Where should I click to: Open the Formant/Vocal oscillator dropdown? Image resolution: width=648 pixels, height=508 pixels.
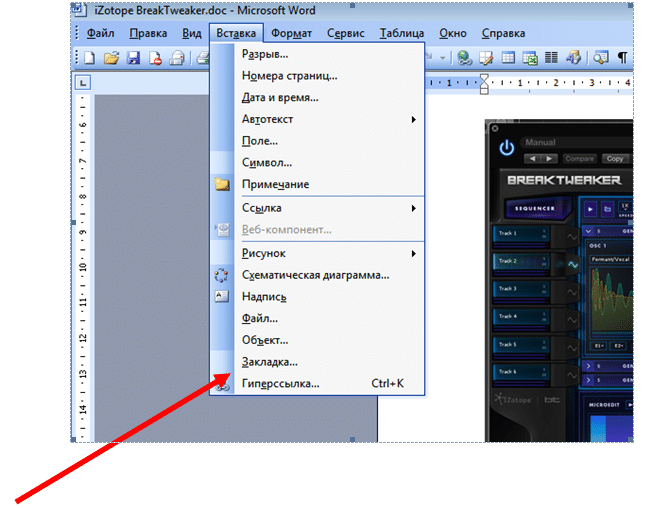pos(611,260)
